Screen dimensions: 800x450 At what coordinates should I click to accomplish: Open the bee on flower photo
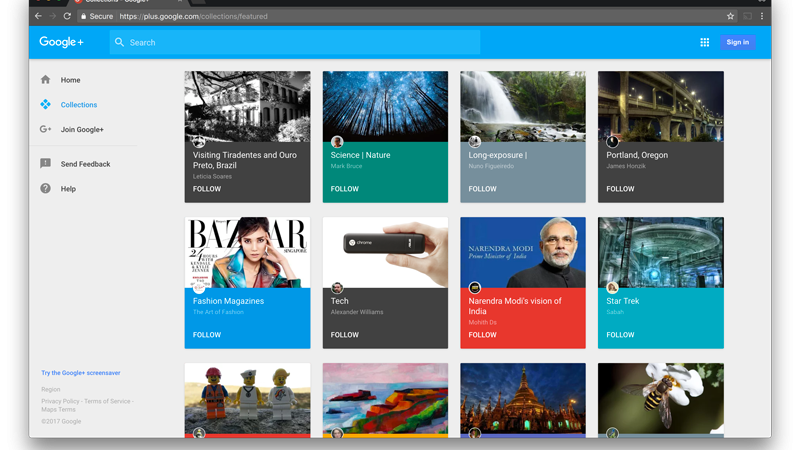[x=661, y=398]
